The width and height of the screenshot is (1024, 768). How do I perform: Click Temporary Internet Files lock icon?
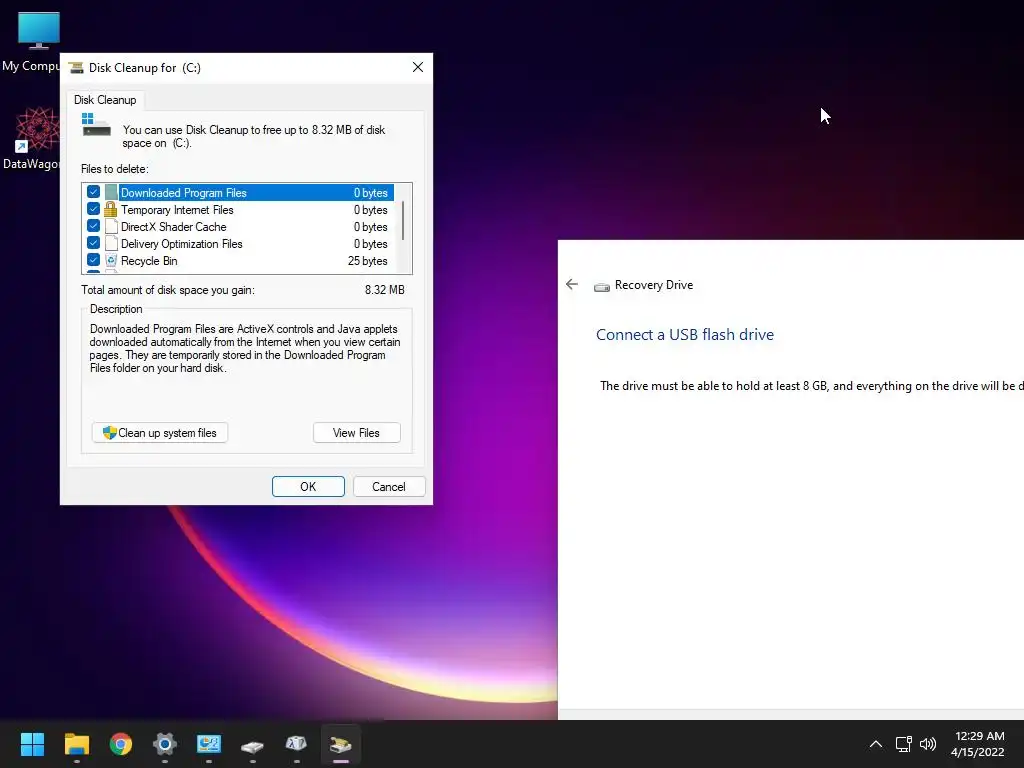click(110, 210)
